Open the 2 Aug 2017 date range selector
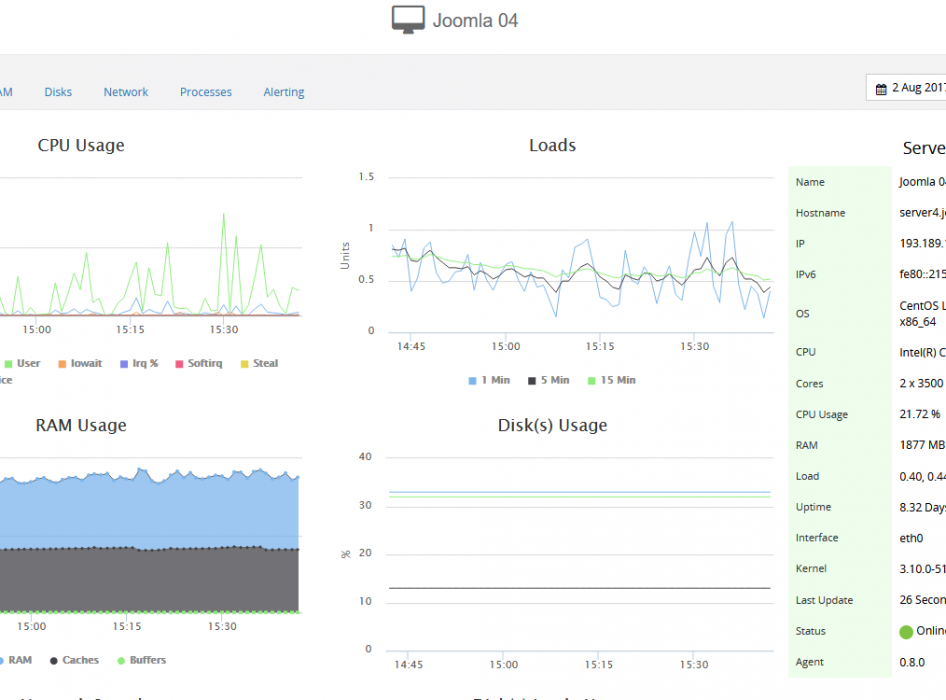The height and width of the screenshot is (700, 946). point(906,88)
